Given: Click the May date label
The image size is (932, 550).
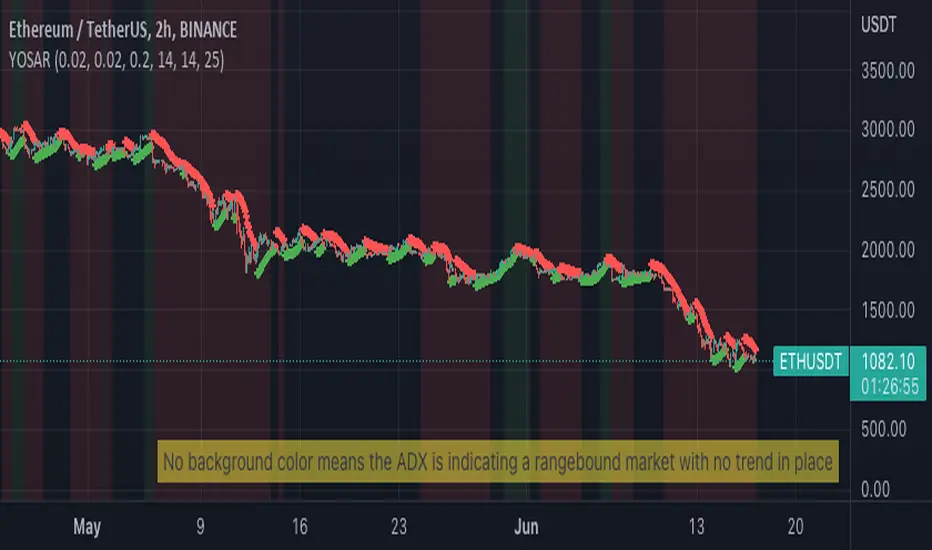Looking at the screenshot, I should point(87,527).
